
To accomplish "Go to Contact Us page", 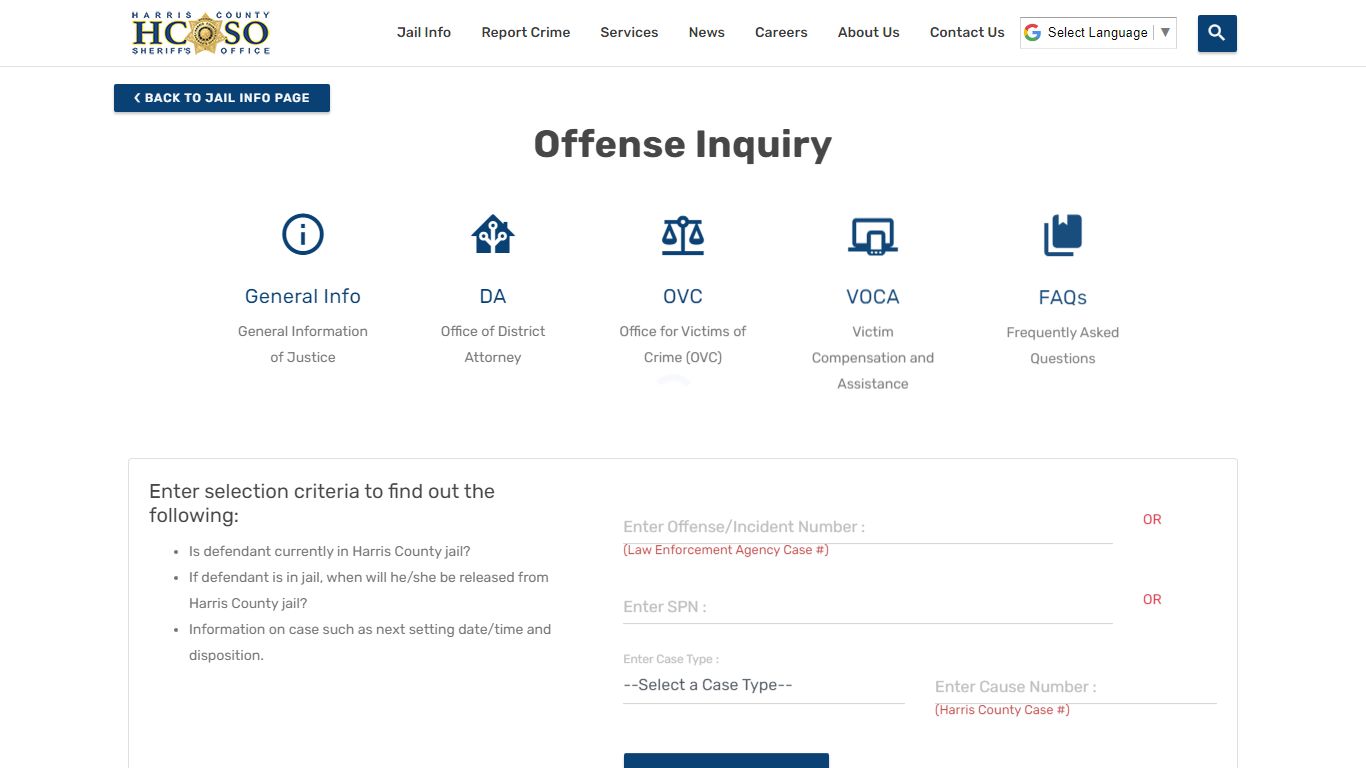I will (967, 32).
